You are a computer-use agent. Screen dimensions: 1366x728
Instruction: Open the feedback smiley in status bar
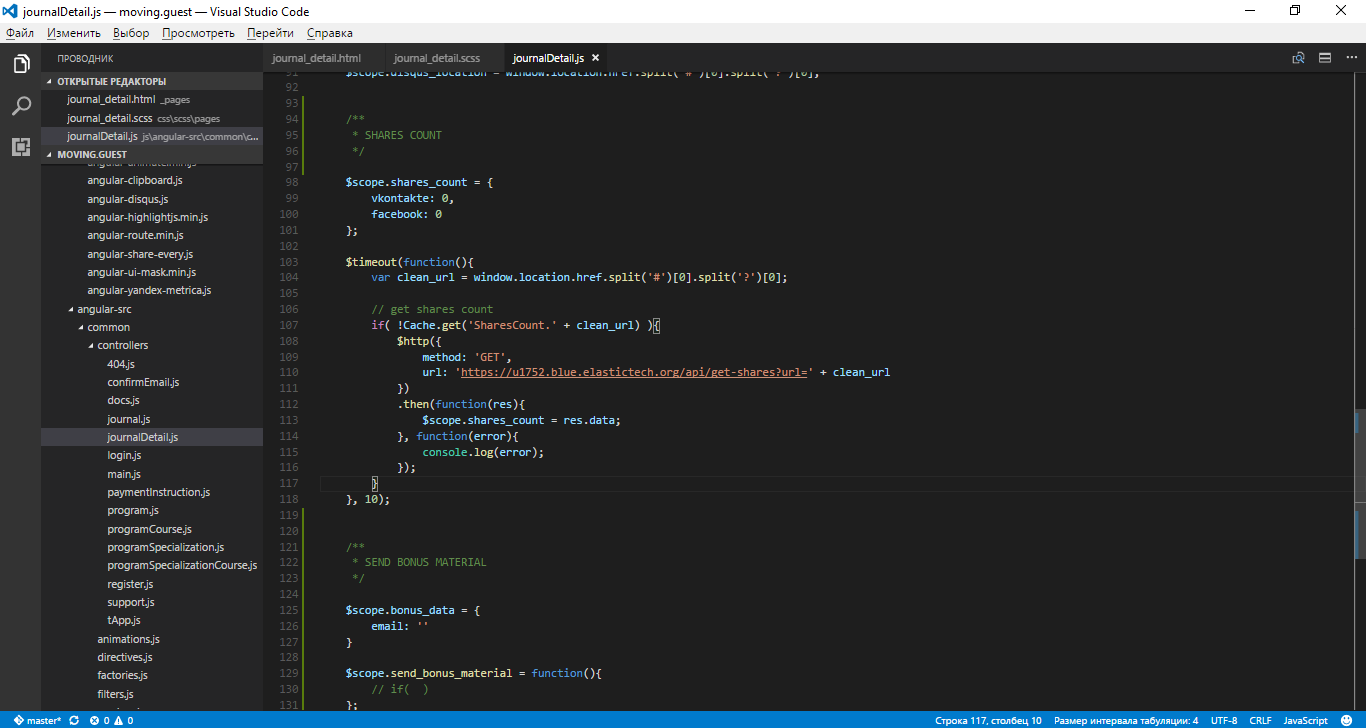pyautogui.click(x=1345, y=720)
